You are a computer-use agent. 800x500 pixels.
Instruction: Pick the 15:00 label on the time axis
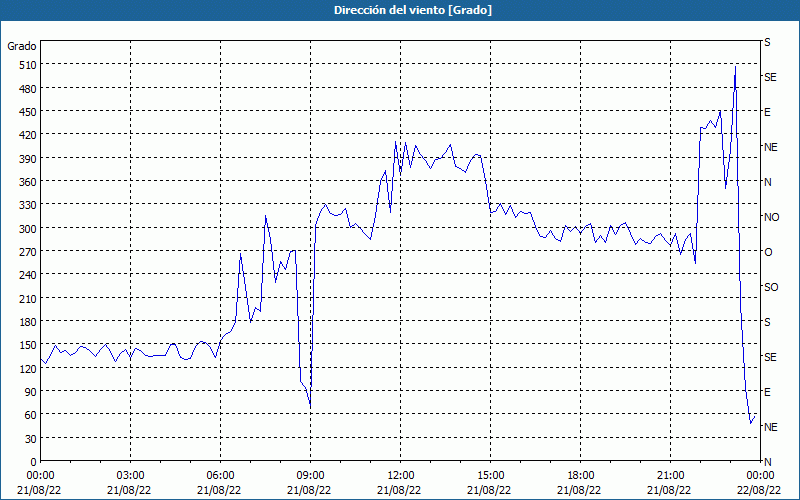coord(491,476)
